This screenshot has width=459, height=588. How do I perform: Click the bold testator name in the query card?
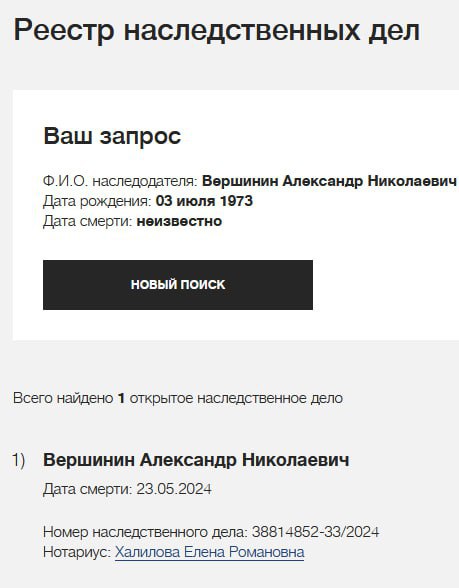(x=329, y=181)
